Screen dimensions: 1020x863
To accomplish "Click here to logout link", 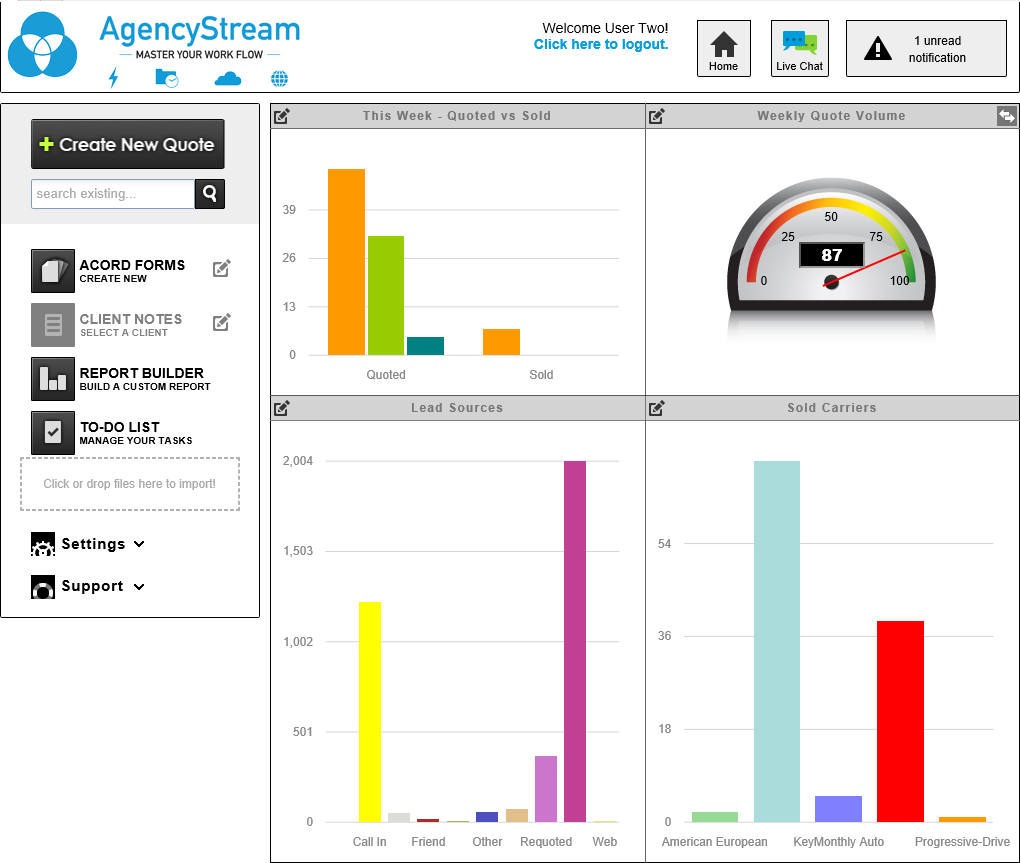I will coord(600,44).
